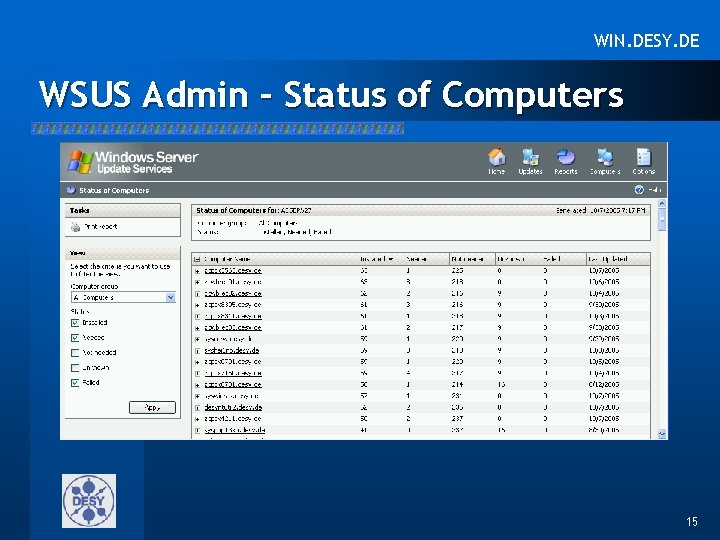
Task: Uncheck the Failed status checkbox
Action: tap(75, 382)
